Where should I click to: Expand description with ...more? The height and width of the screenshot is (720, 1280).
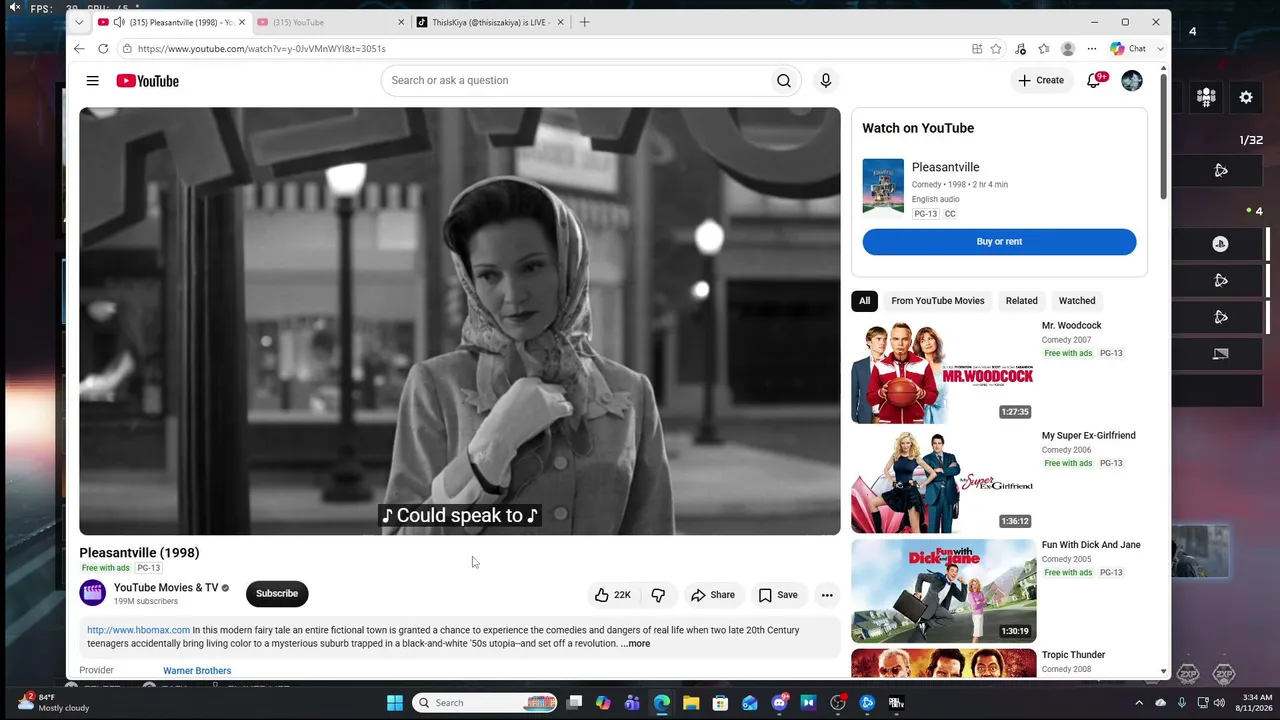pyautogui.click(x=635, y=644)
